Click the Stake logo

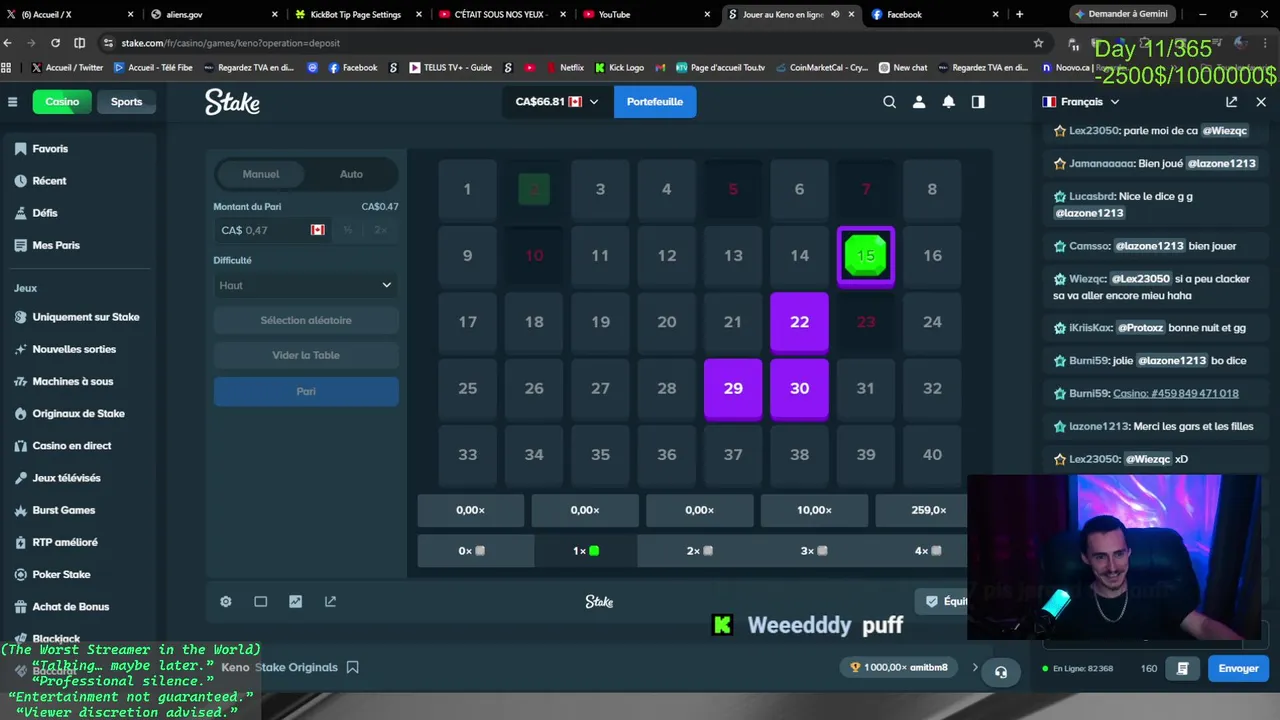232,102
